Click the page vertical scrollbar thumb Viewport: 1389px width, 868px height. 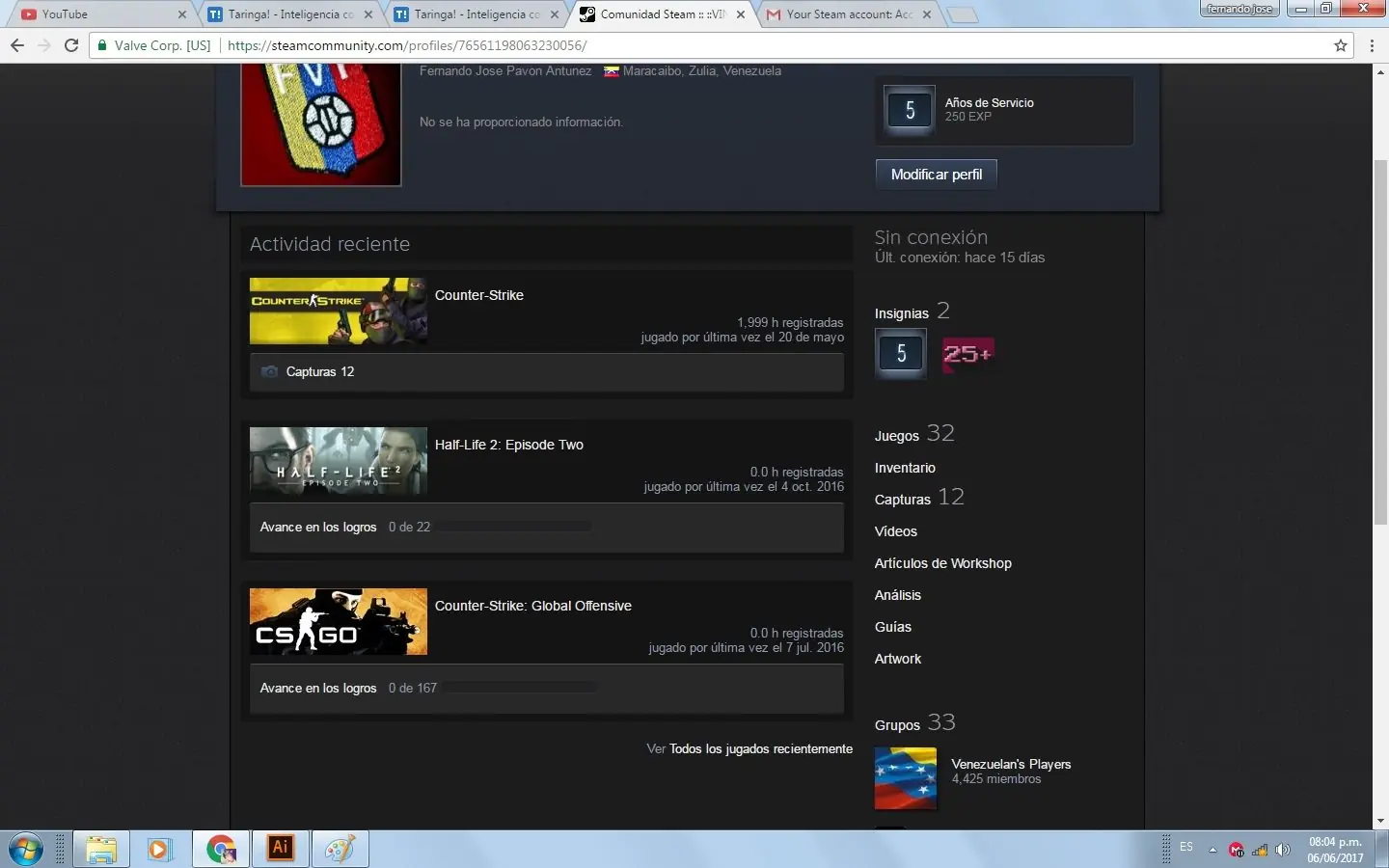1380,342
